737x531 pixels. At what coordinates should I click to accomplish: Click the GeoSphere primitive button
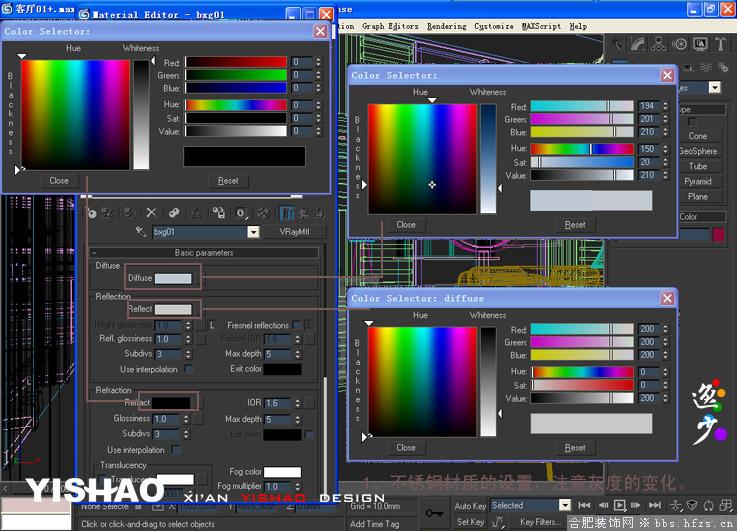(x=698, y=151)
